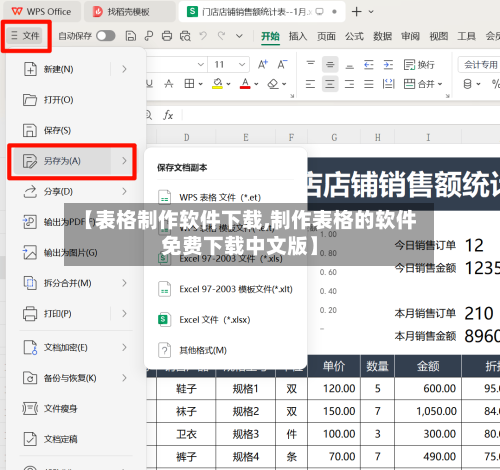Click the center horizontally icon
500x470 pixels.
point(330,84)
